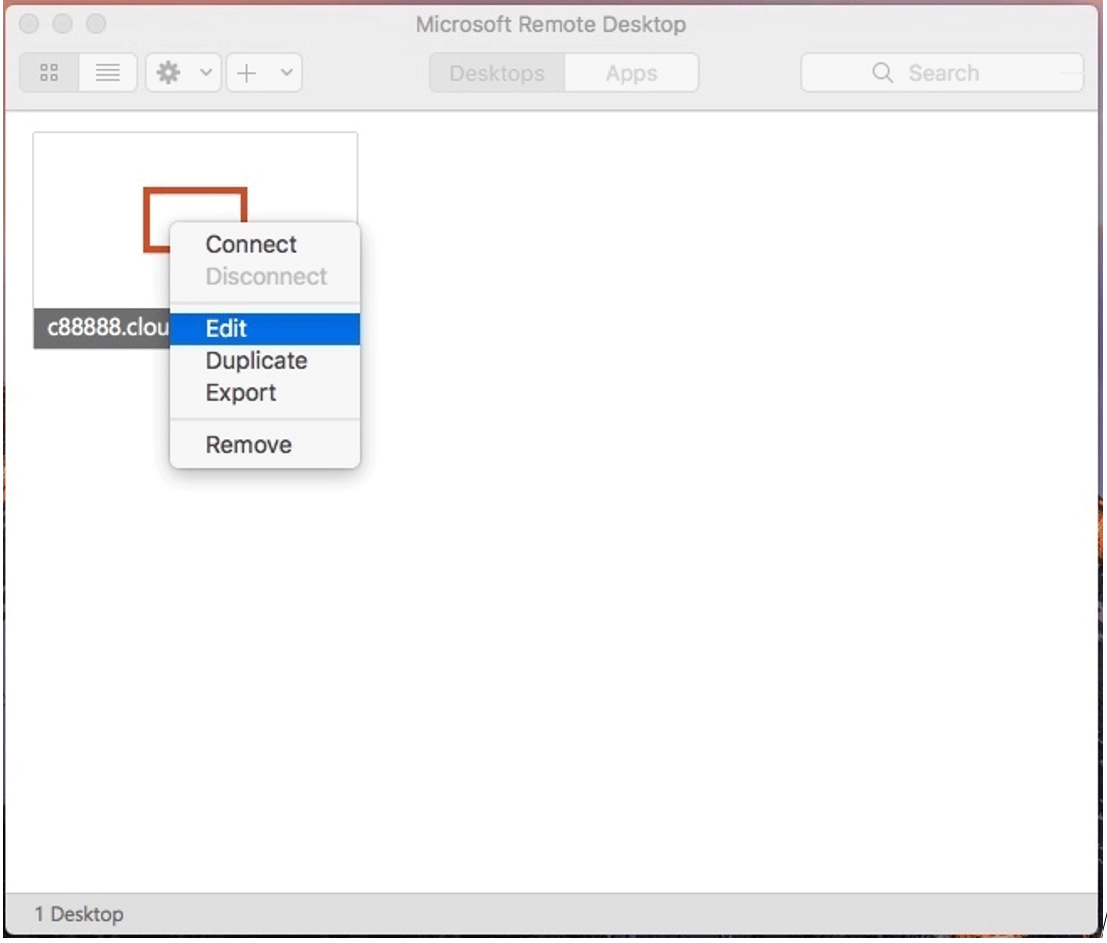Close the Microsoft Remote Desktop window

tap(29, 24)
